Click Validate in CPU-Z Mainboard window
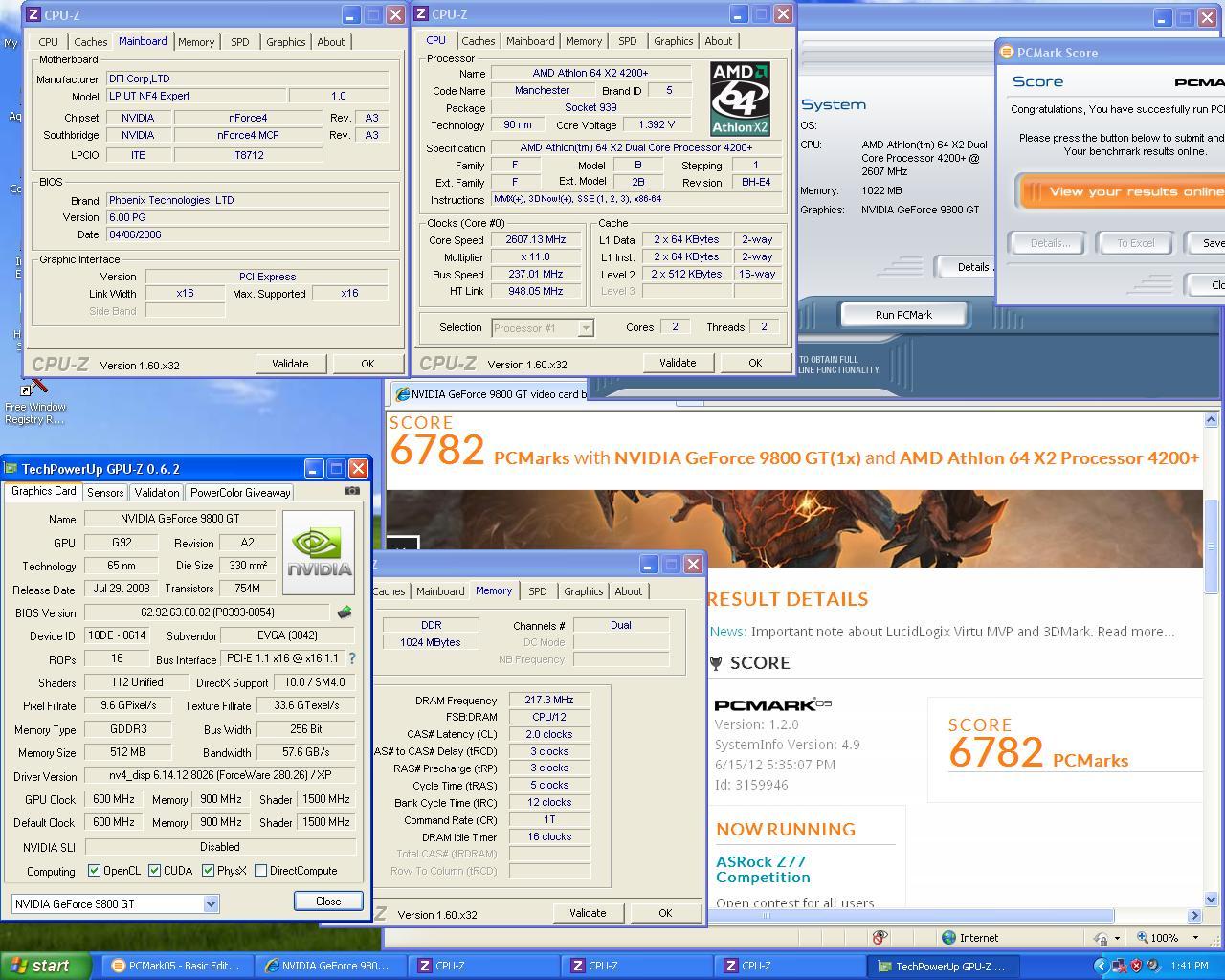Image resolution: width=1225 pixels, height=980 pixels. [x=290, y=364]
